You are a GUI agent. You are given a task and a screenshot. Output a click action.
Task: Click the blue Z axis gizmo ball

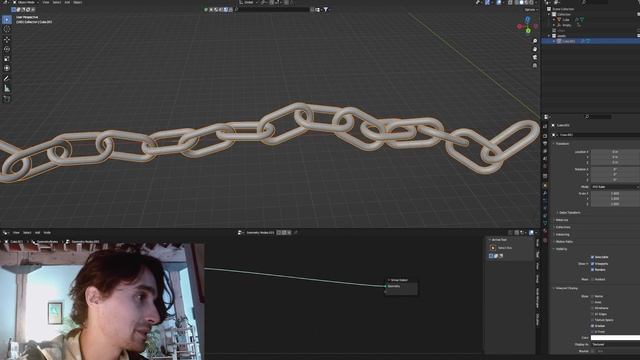coord(527,19)
